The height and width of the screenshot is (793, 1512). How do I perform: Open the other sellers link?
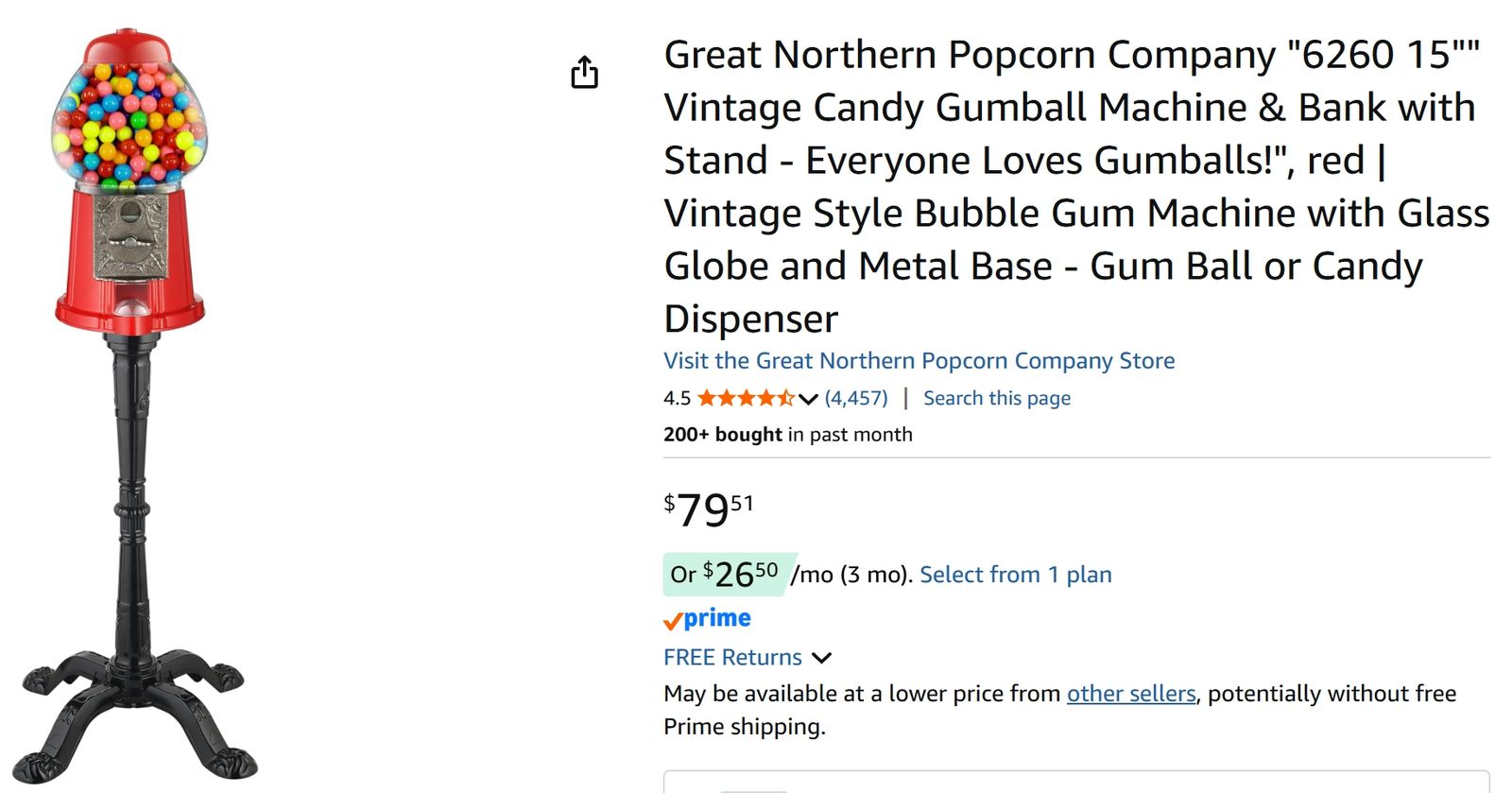(x=1131, y=694)
